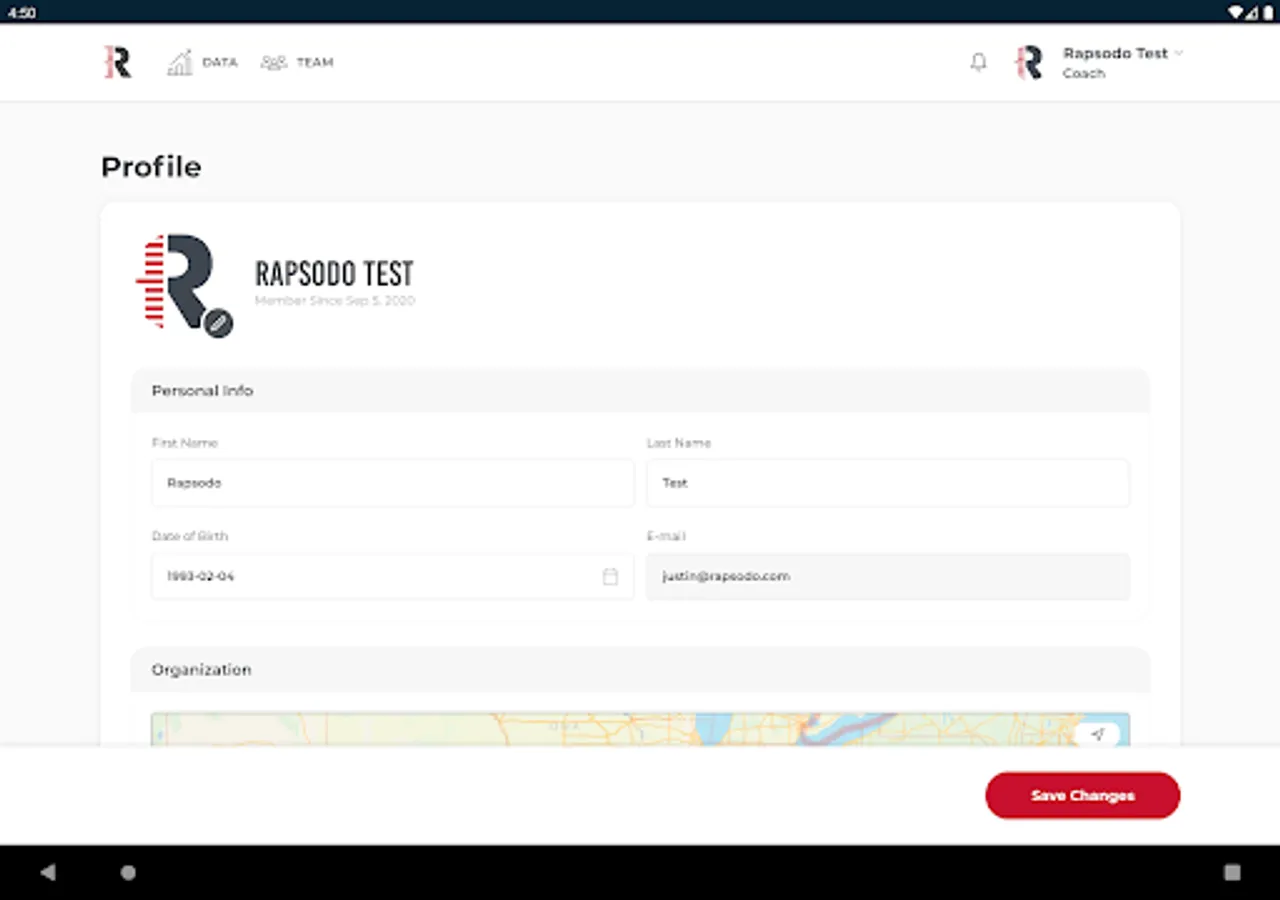The image size is (1280, 900).
Task: Open the Team people icon
Action: click(274, 62)
